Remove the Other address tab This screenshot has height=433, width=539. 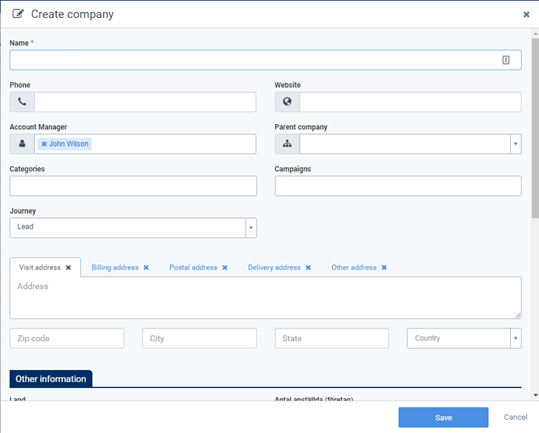click(x=384, y=267)
